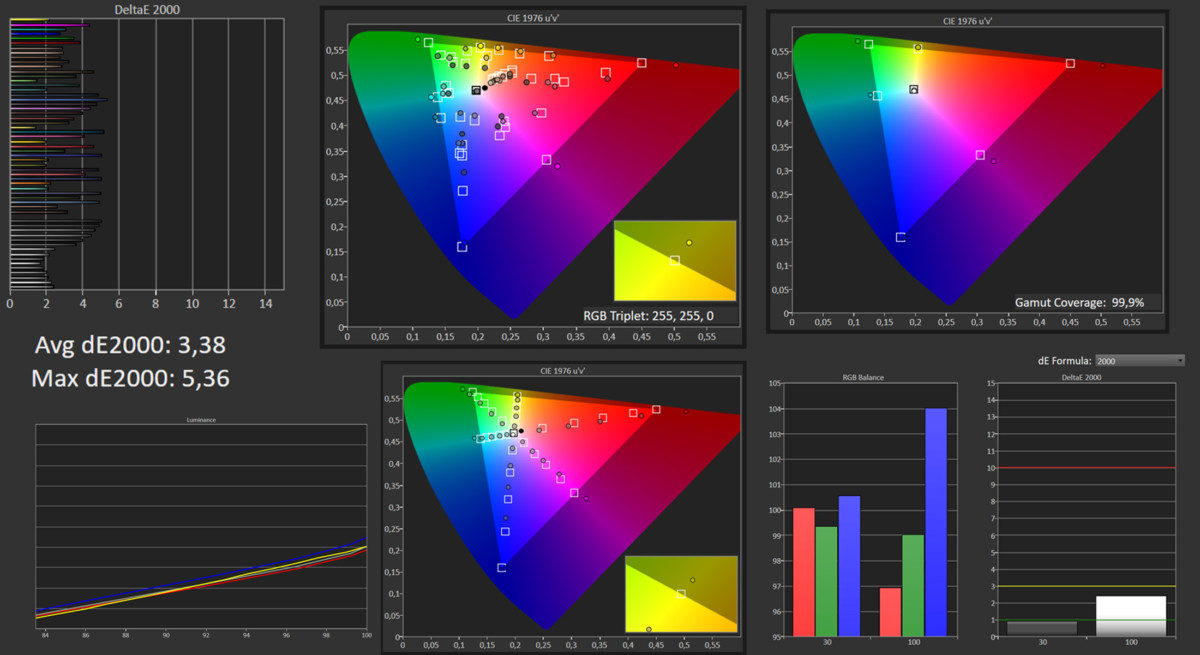The image size is (1200, 655).
Task: Select the yellow zoom inset in top CIE chart
Action: point(675,260)
